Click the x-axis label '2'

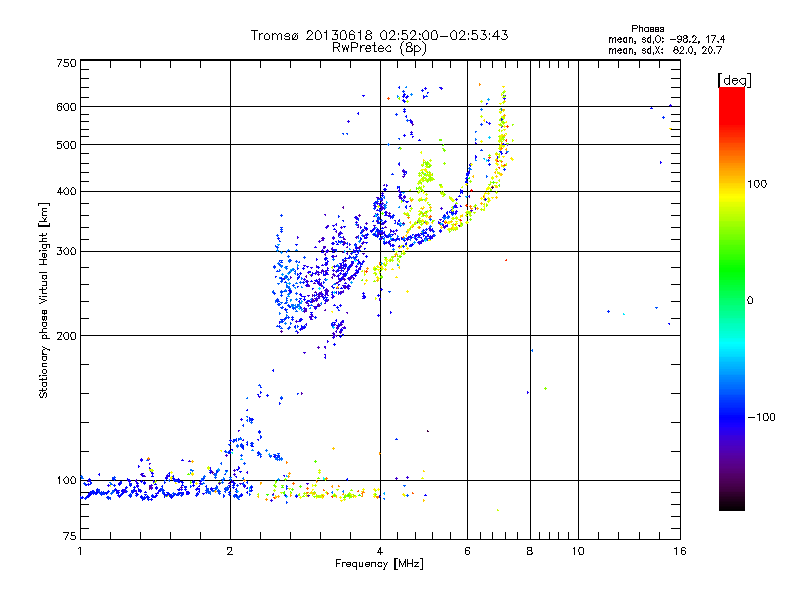(230, 551)
